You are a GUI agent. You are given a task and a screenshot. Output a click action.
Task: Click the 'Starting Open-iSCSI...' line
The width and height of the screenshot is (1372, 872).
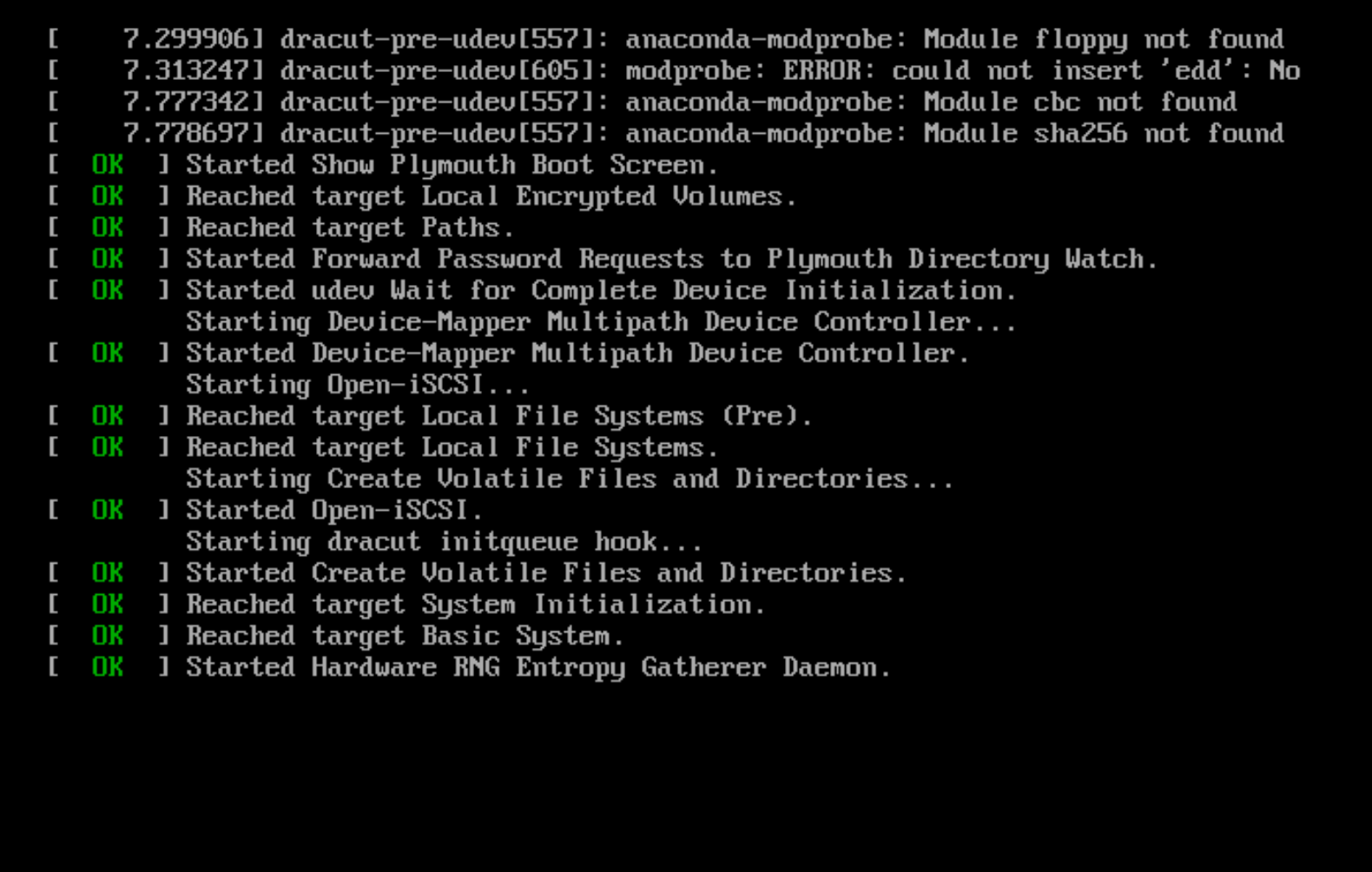(x=358, y=385)
